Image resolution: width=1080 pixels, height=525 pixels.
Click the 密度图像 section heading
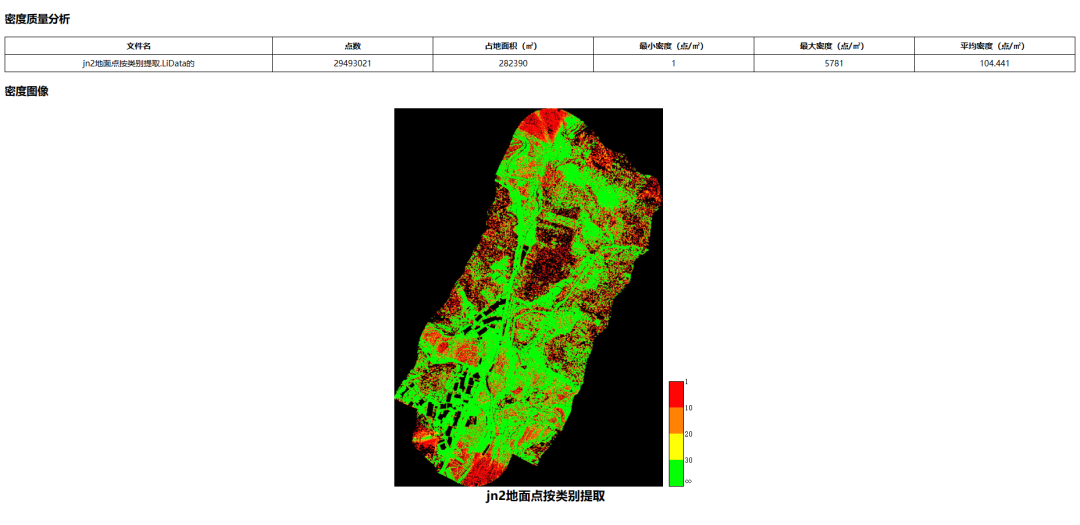27,92
